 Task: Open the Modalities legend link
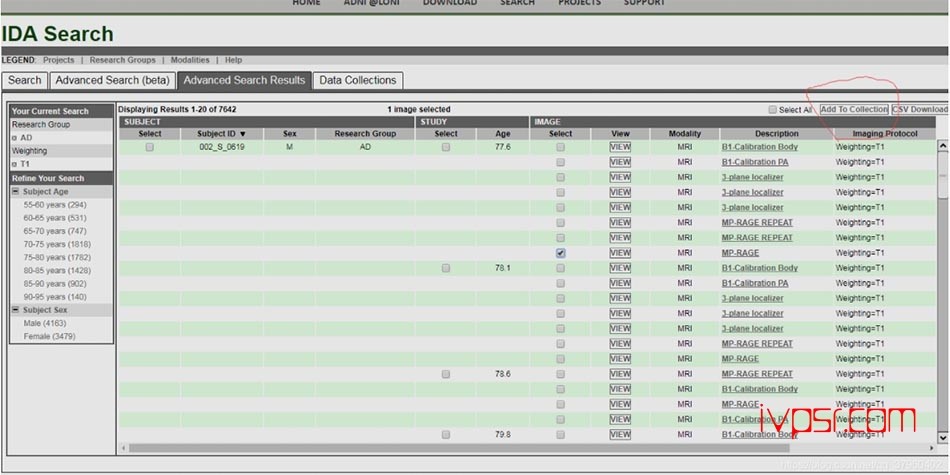point(190,60)
